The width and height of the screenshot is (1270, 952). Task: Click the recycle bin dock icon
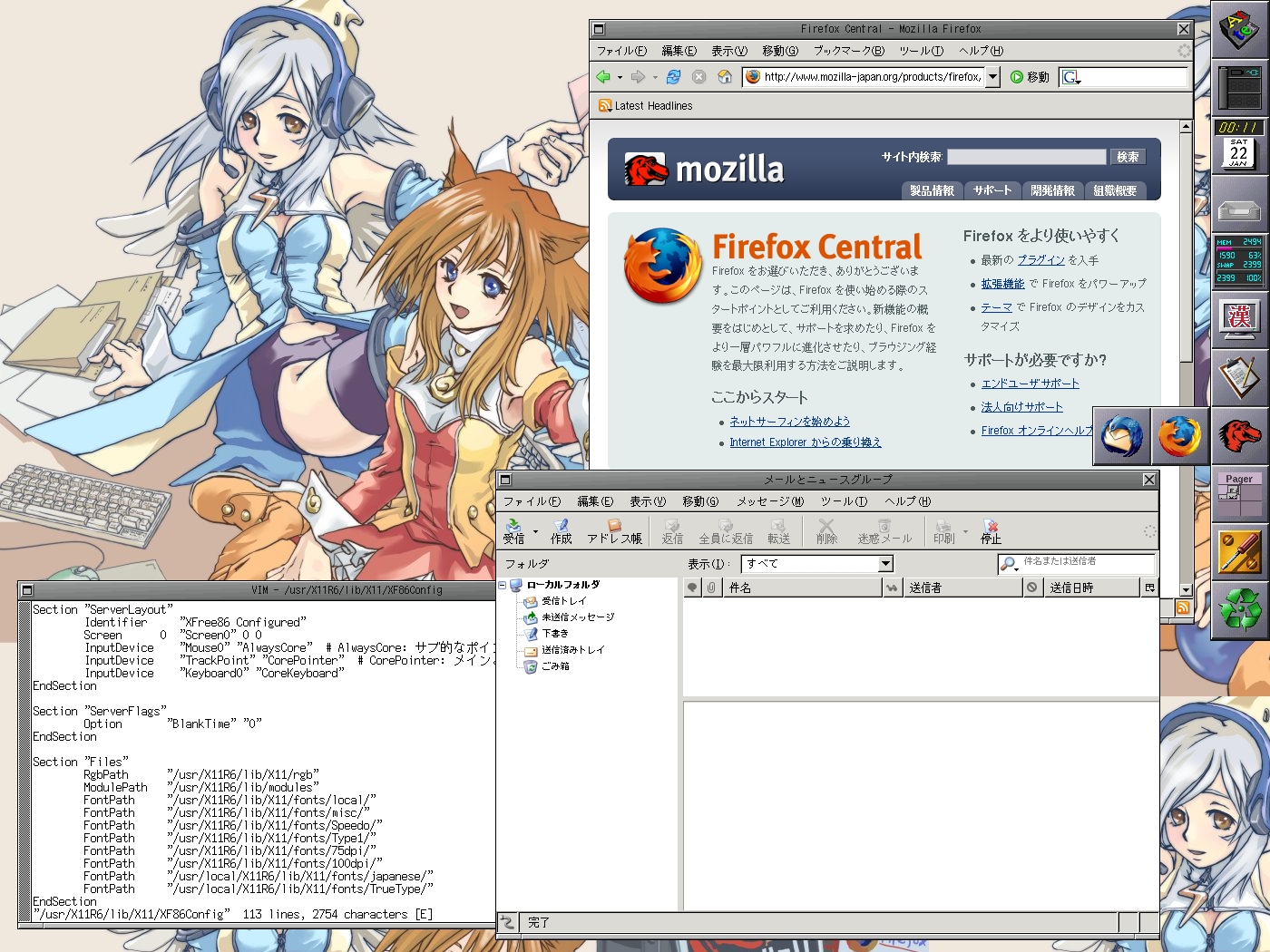pyautogui.click(x=1239, y=607)
